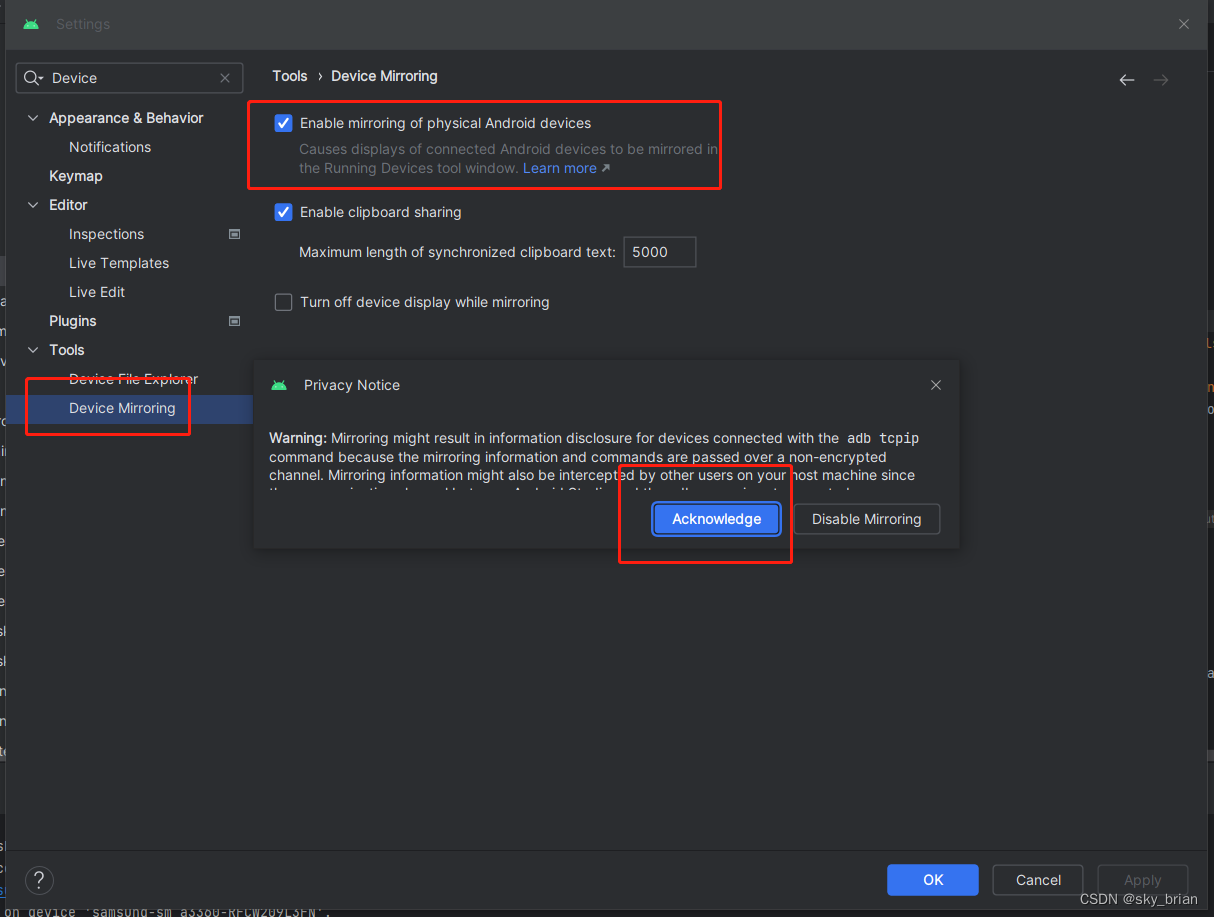Image resolution: width=1214 pixels, height=917 pixels.
Task: Toggle Enable clipboard sharing checkbox
Action: [283, 212]
